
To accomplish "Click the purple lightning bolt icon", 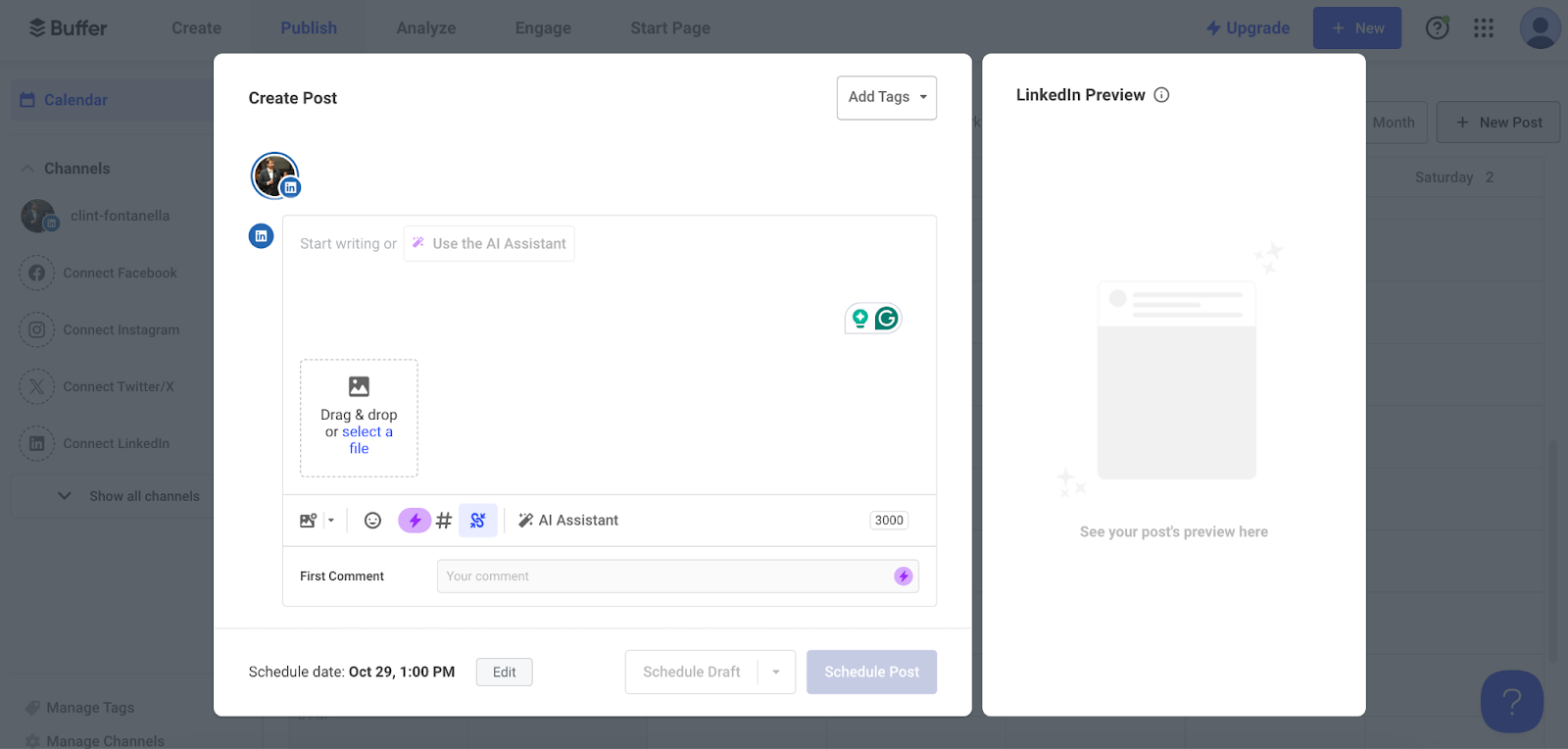I will click(415, 521).
